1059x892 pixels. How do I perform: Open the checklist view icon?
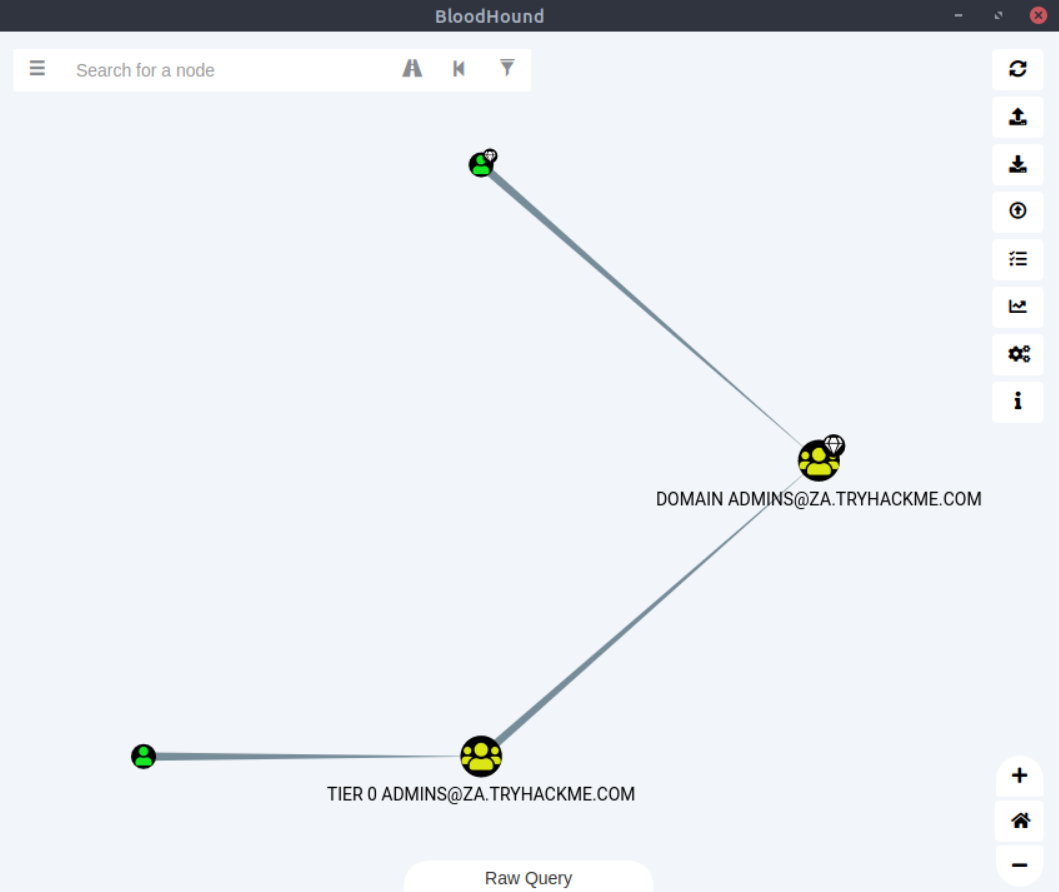(1018, 259)
